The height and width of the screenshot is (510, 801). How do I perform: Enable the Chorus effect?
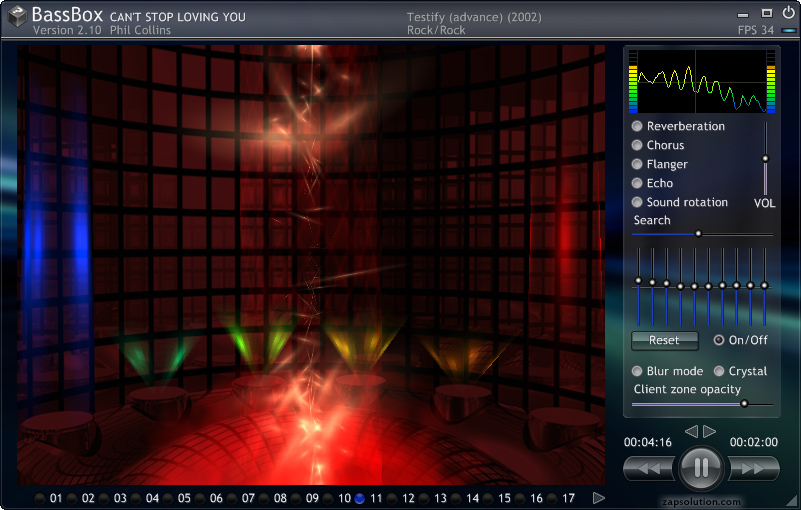coord(637,145)
